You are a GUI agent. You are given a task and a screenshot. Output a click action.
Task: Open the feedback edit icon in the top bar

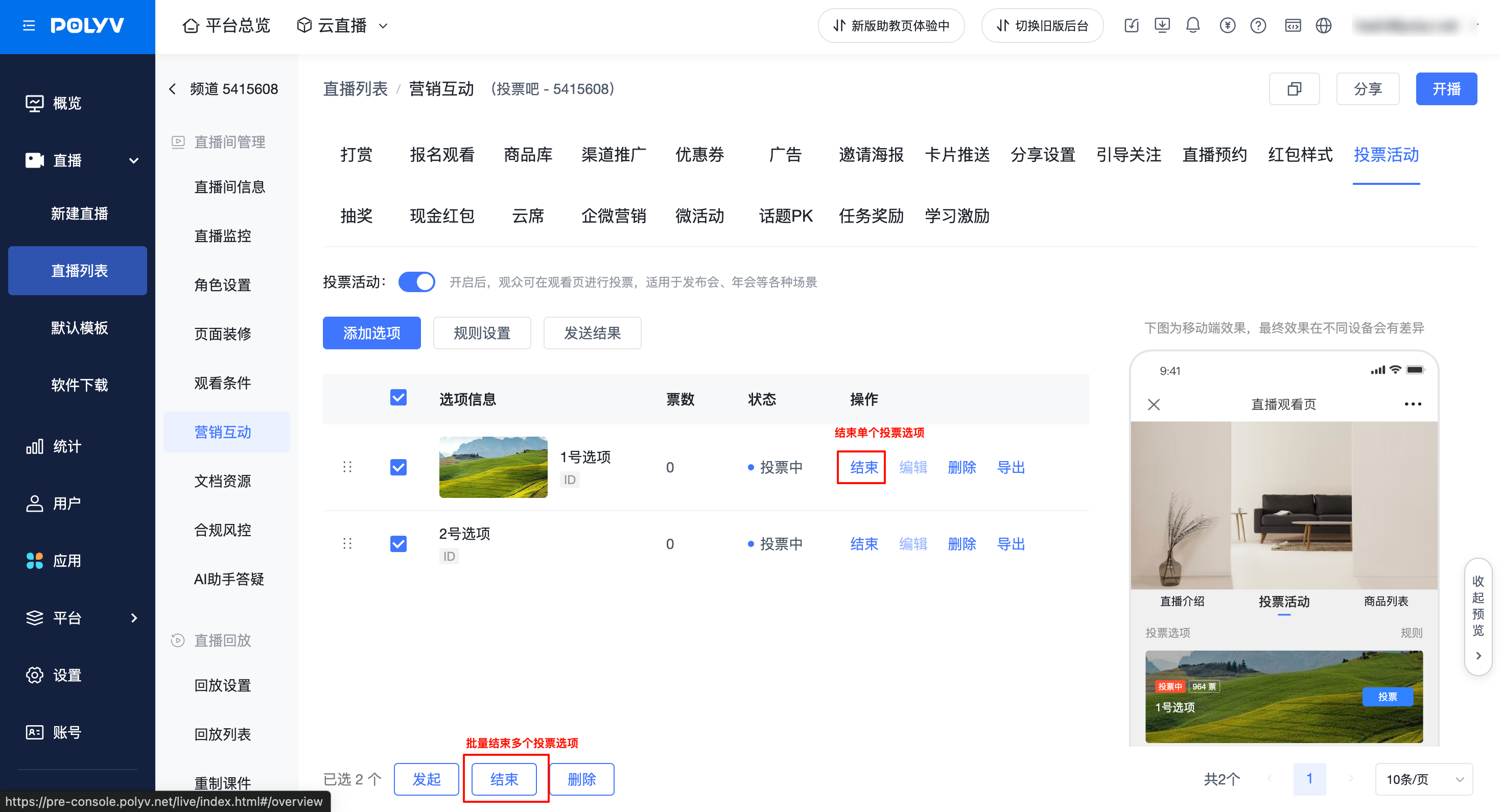point(1131,26)
